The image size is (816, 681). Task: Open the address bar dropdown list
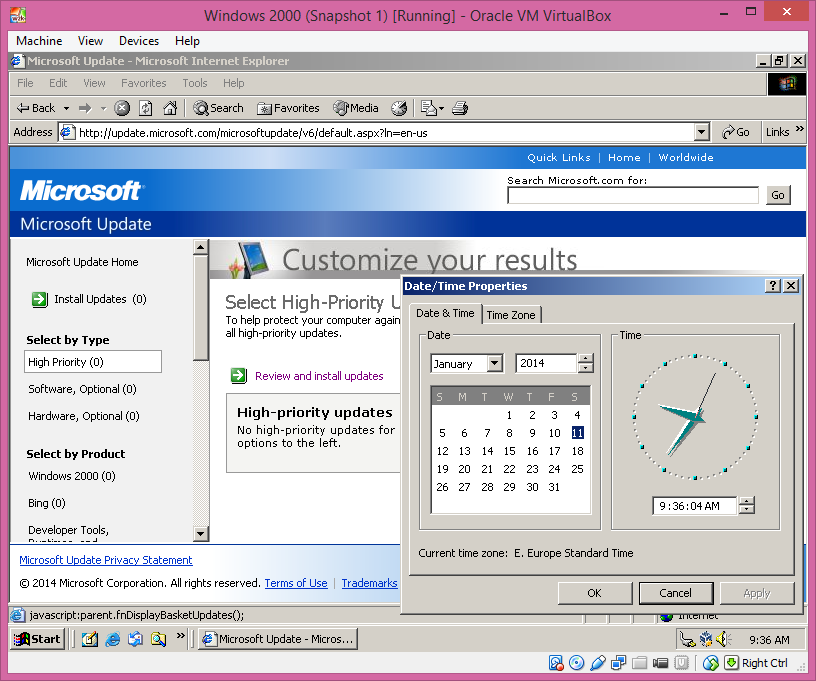[702, 133]
